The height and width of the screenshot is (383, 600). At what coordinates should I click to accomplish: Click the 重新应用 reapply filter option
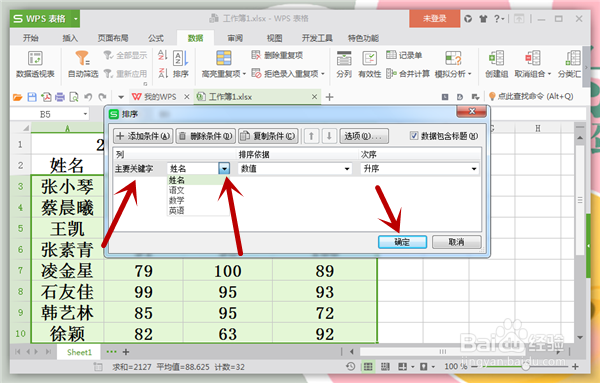point(125,73)
